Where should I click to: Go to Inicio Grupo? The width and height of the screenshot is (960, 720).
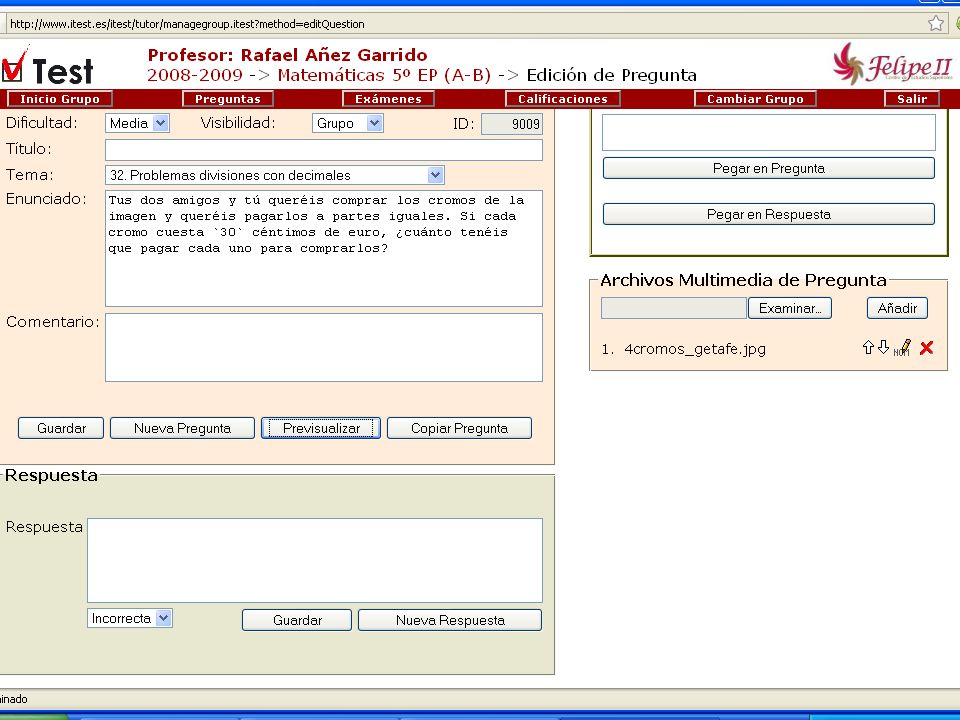coord(60,99)
